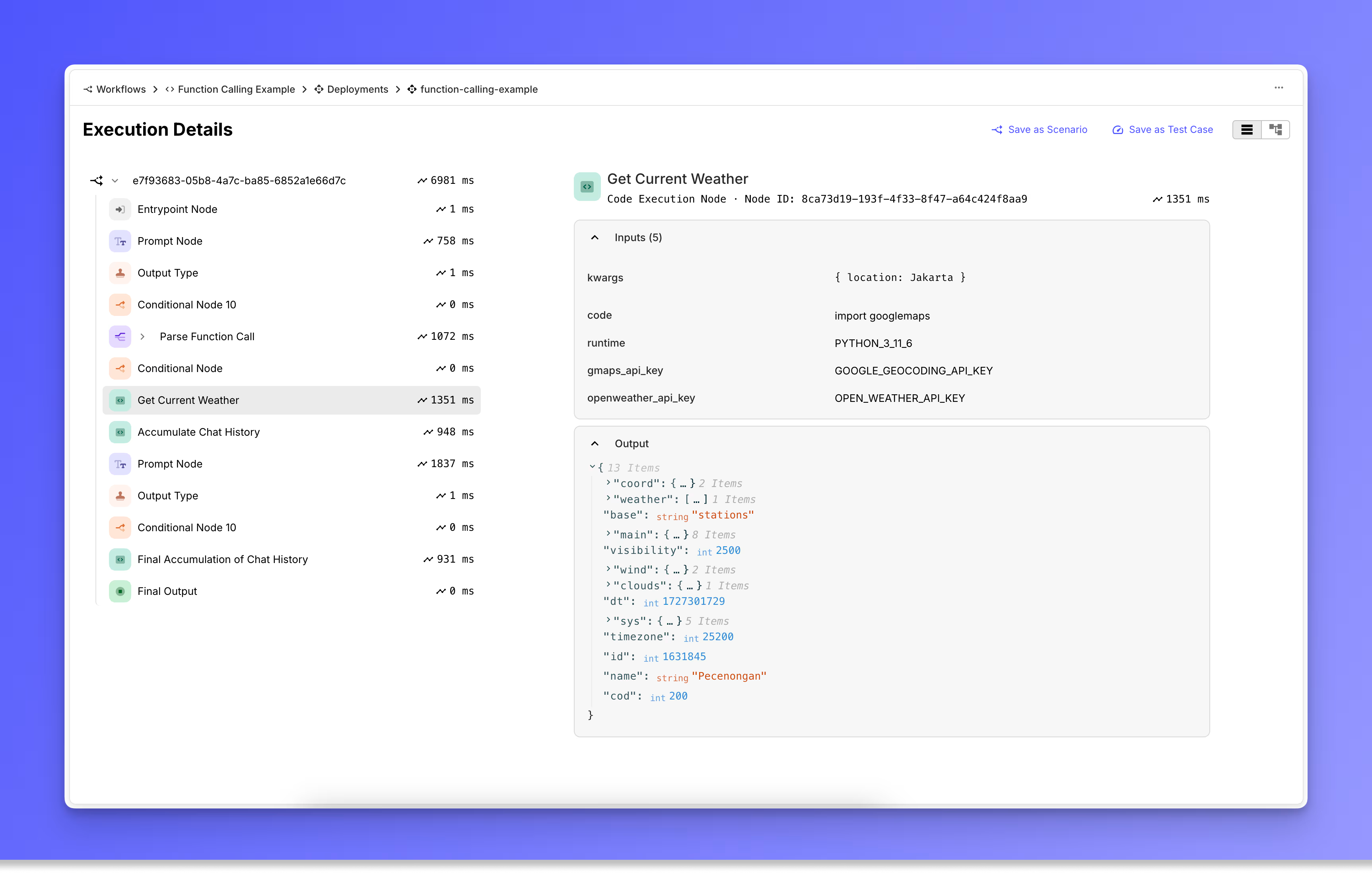Switch to list view layout

pos(1247,130)
